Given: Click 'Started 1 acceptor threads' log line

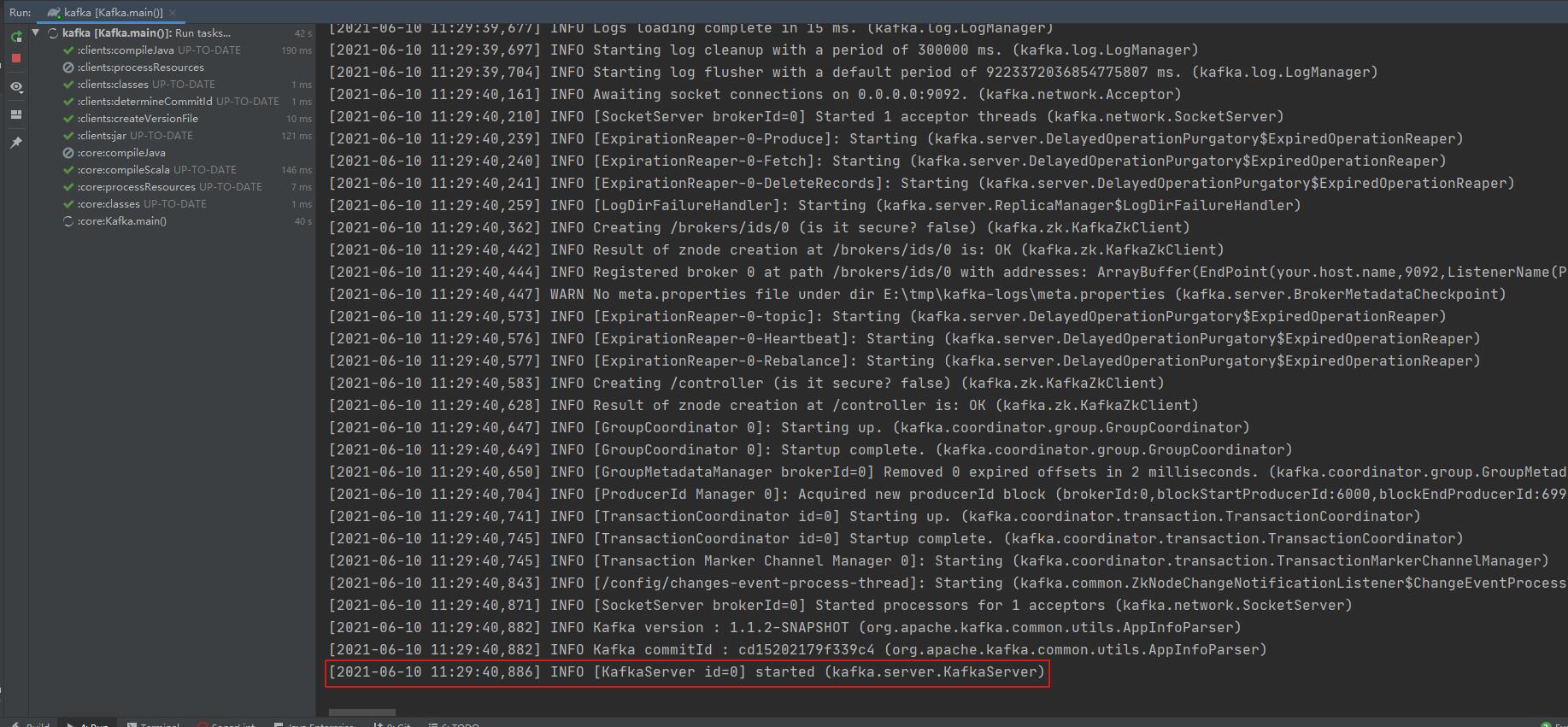Looking at the screenshot, I should click(x=807, y=117).
